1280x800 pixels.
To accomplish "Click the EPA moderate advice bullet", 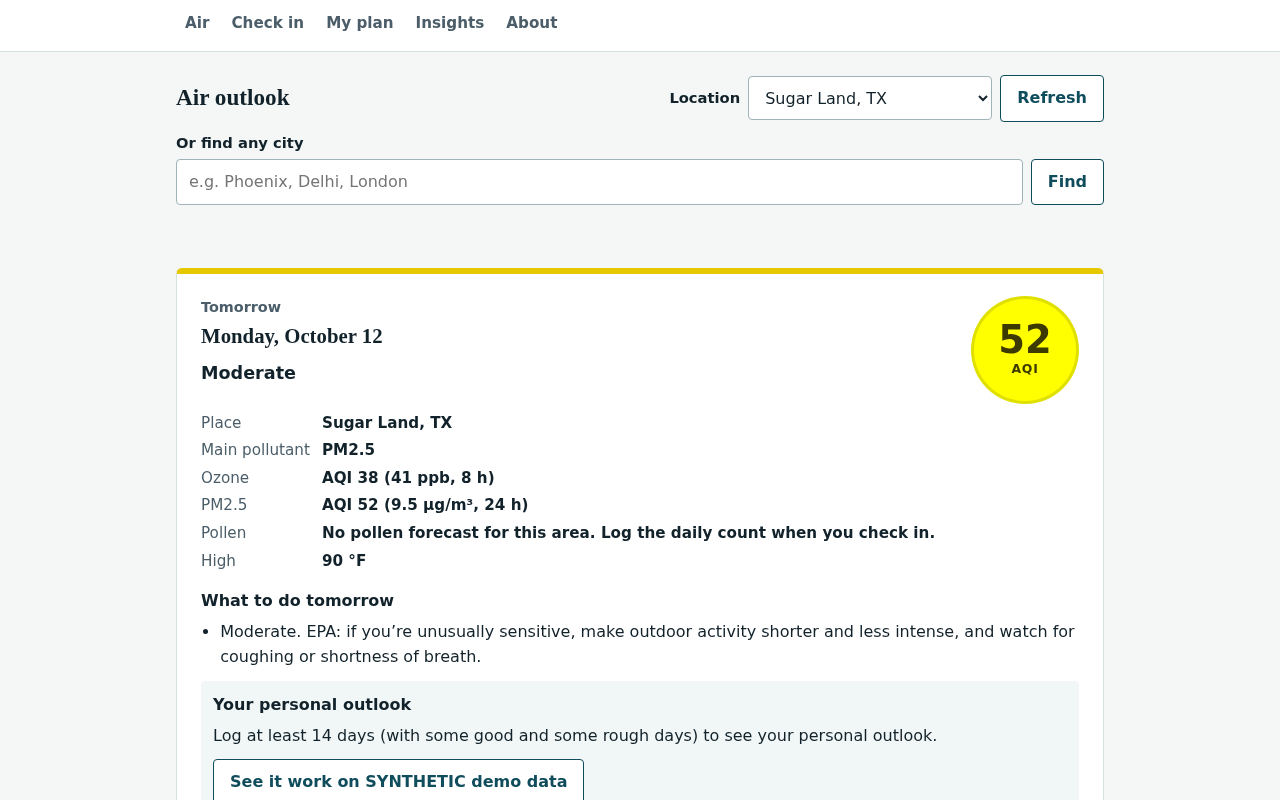I will tap(647, 644).
